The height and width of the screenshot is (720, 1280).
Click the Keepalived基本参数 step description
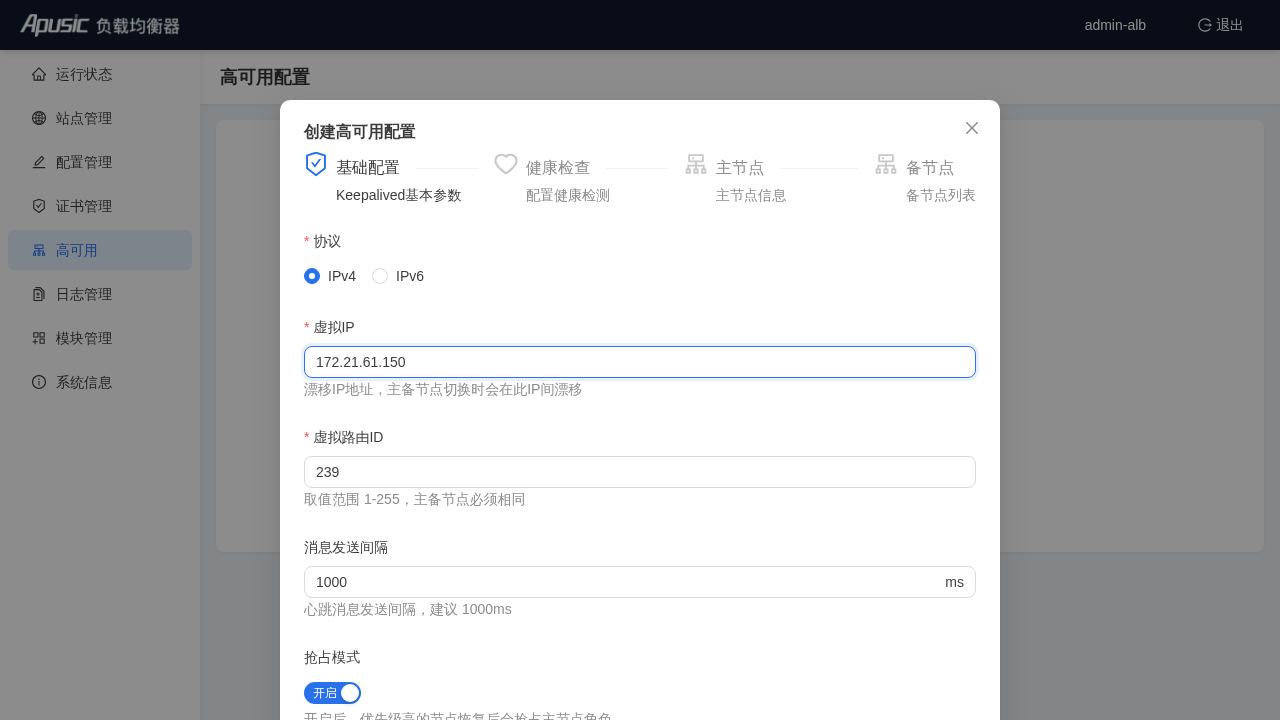[x=399, y=195]
